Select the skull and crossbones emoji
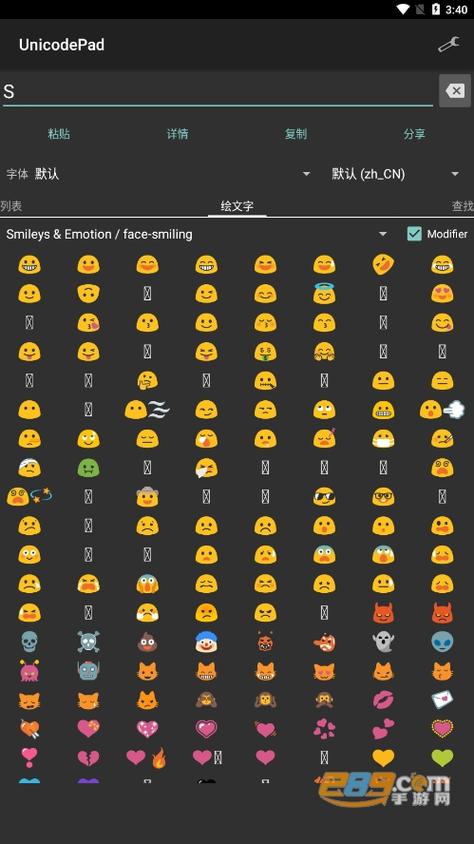This screenshot has width=474, height=844. coord(88,642)
